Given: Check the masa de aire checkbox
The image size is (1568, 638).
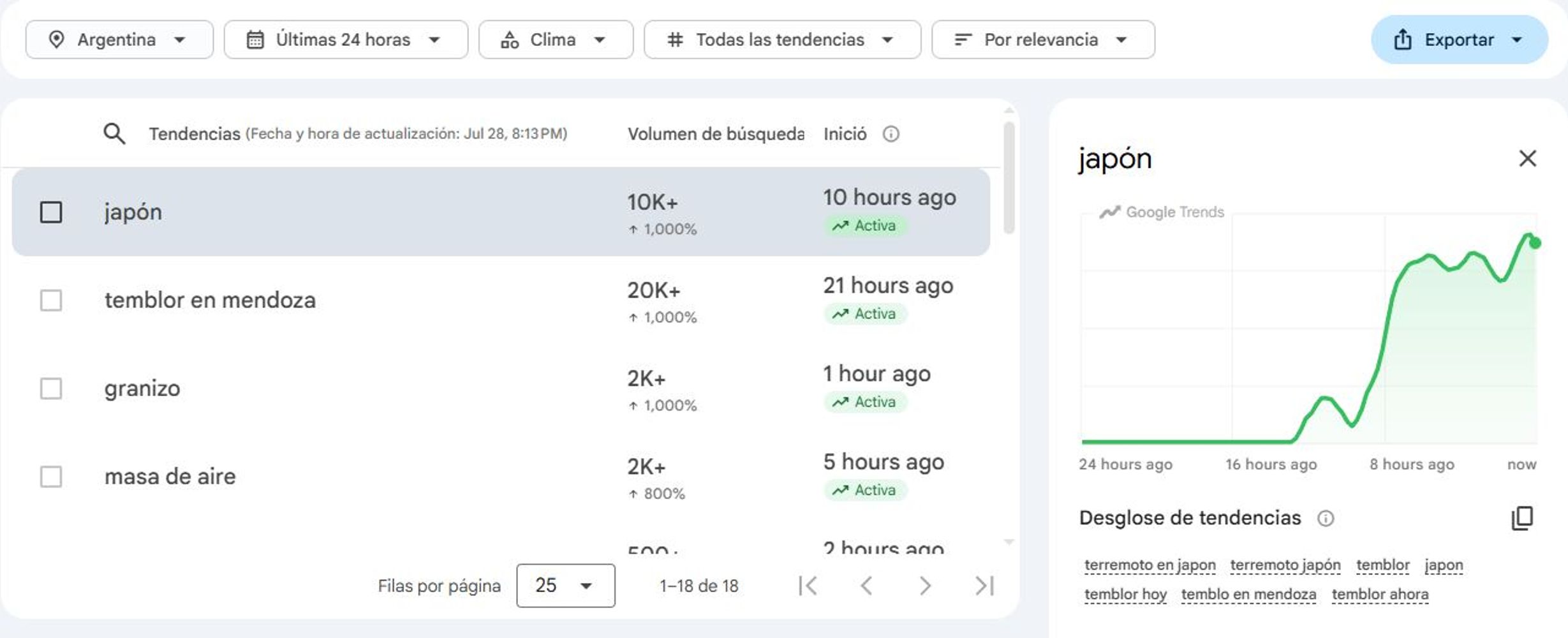Looking at the screenshot, I should [x=51, y=477].
